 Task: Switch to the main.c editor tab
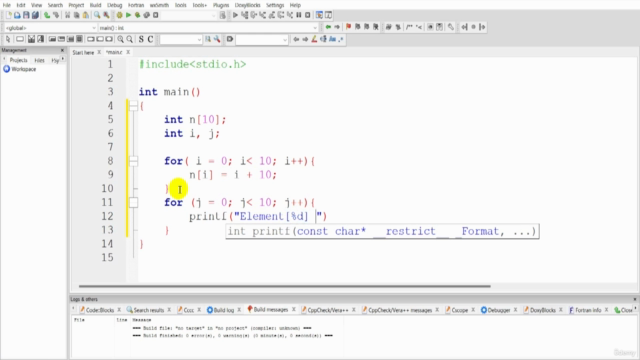pos(114,52)
